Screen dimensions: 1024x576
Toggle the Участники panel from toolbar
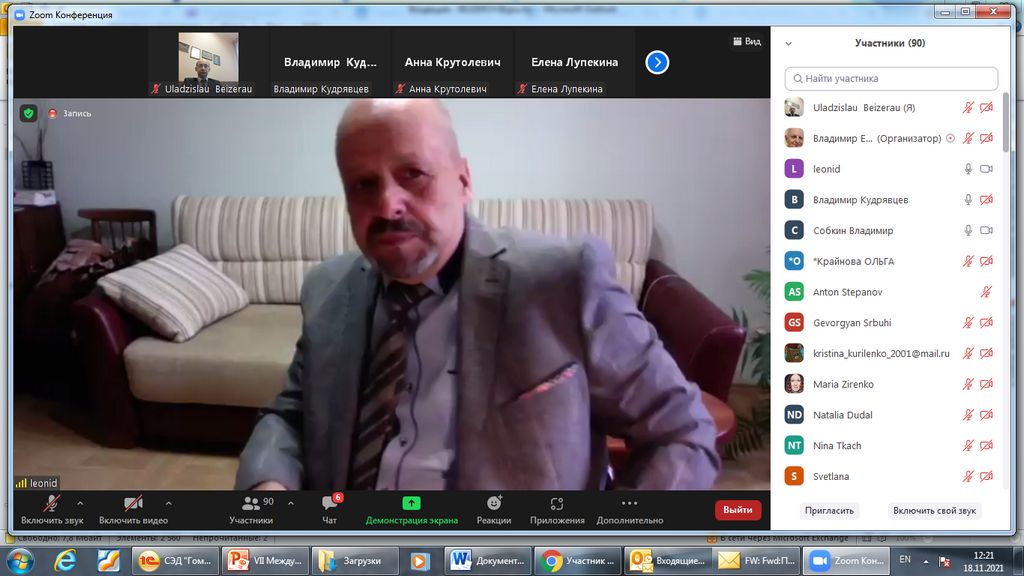[x=251, y=510]
